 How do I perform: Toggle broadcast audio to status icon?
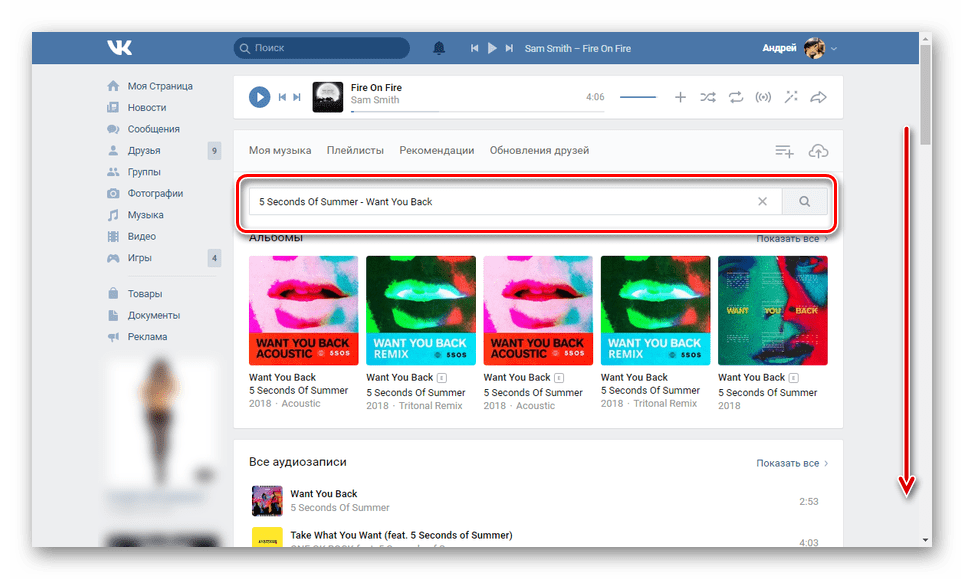763,97
